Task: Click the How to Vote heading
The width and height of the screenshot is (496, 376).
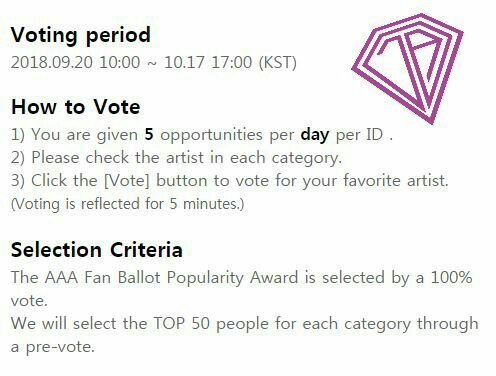Action: tap(76, 107)
